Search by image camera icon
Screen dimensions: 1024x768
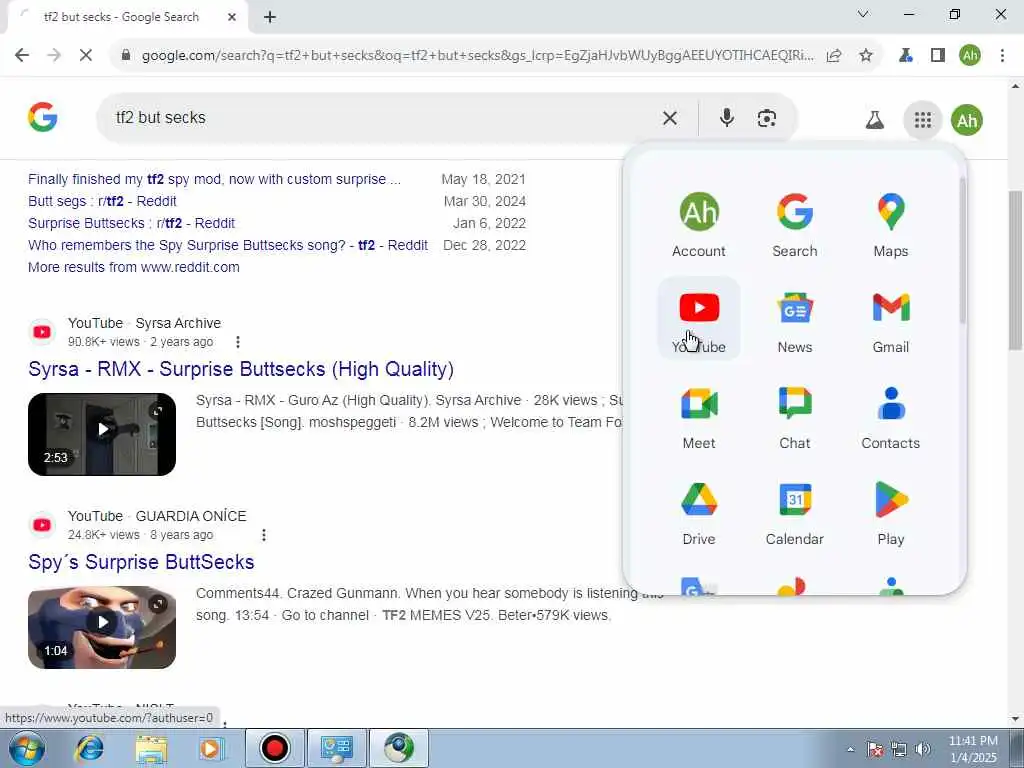pyautogui.click(x=767, y=118)
